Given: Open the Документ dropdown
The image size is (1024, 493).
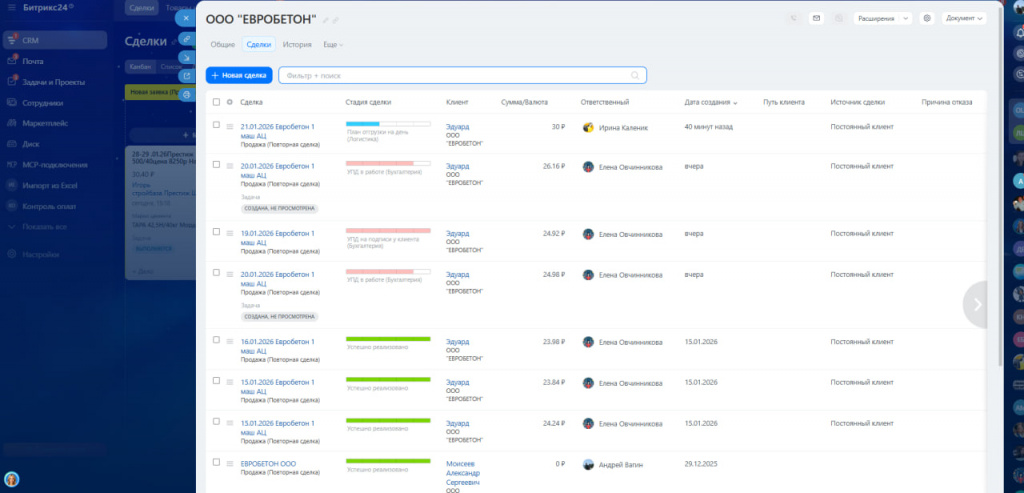Looking at the screenshot, I should pos(964,18).
